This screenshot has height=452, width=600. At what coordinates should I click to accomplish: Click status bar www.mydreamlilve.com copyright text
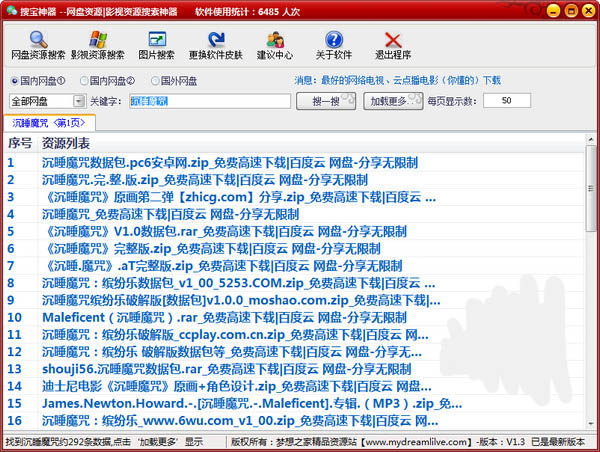(x=352, y=442)
